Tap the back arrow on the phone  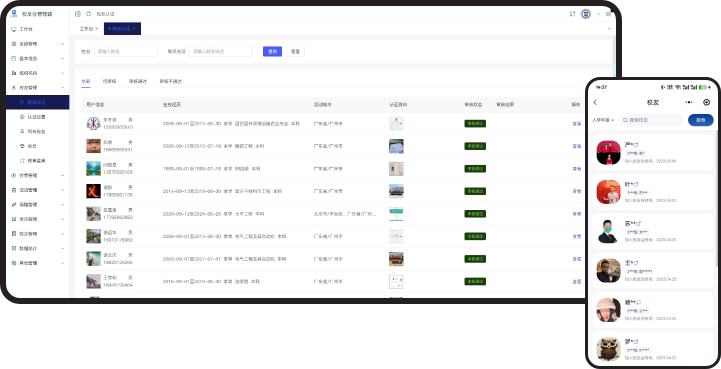coord(595,102)
